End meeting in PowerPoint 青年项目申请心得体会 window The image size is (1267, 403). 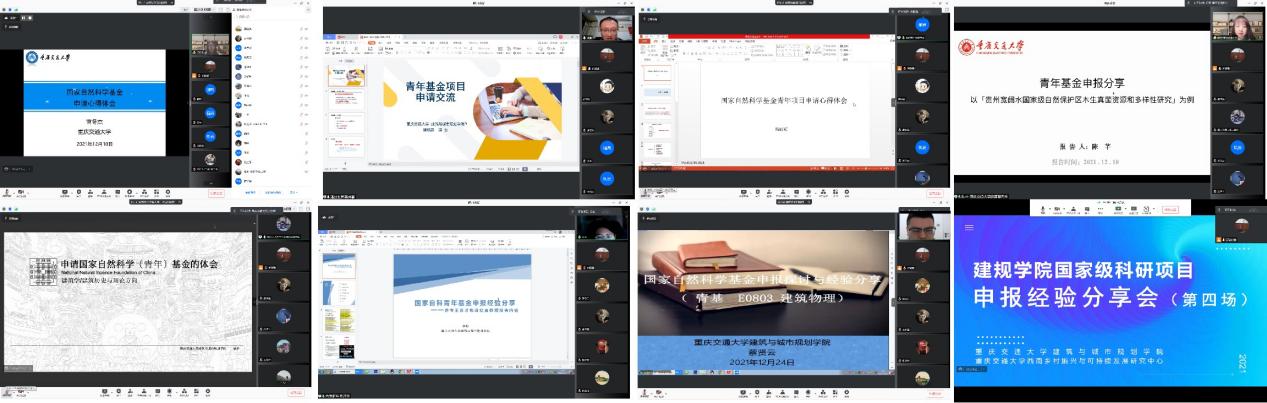tap(935, 193)
